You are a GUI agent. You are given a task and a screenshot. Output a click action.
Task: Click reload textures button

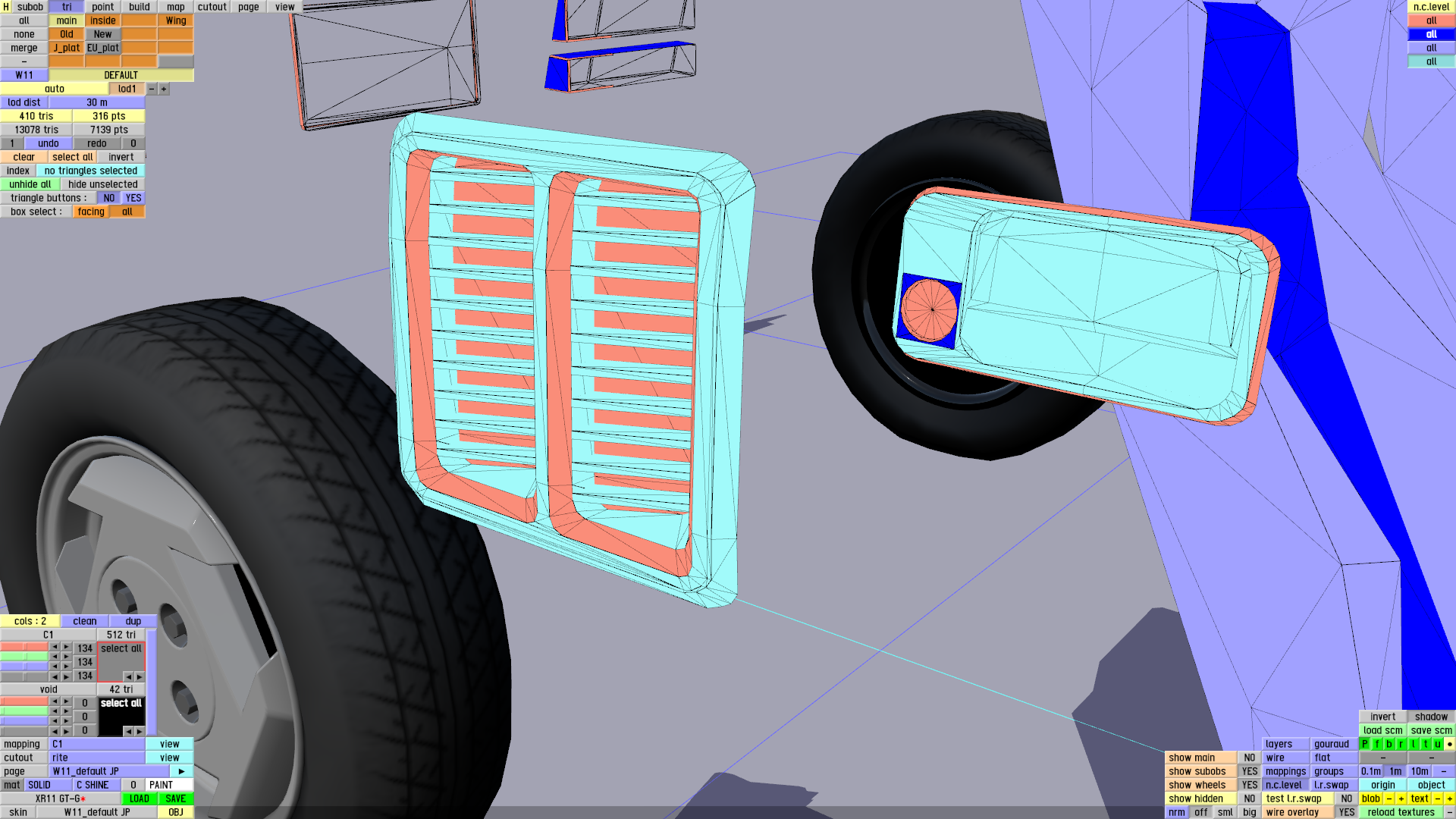coord(1401,812)
